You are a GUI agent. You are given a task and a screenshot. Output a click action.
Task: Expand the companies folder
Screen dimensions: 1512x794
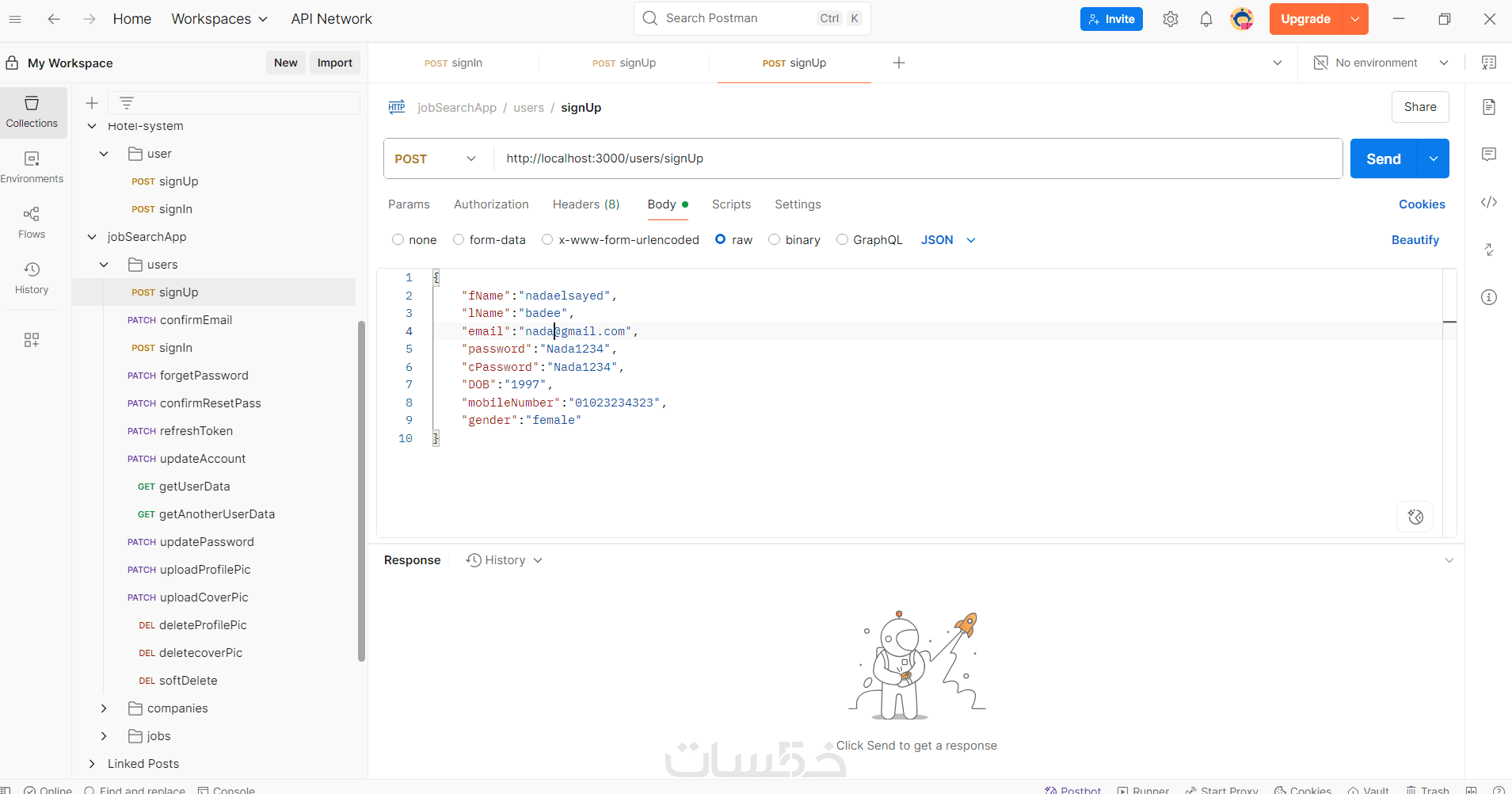(104, 708)
